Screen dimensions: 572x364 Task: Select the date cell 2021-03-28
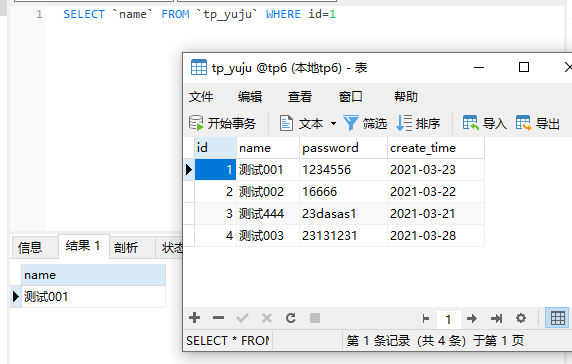coord(436,235)
